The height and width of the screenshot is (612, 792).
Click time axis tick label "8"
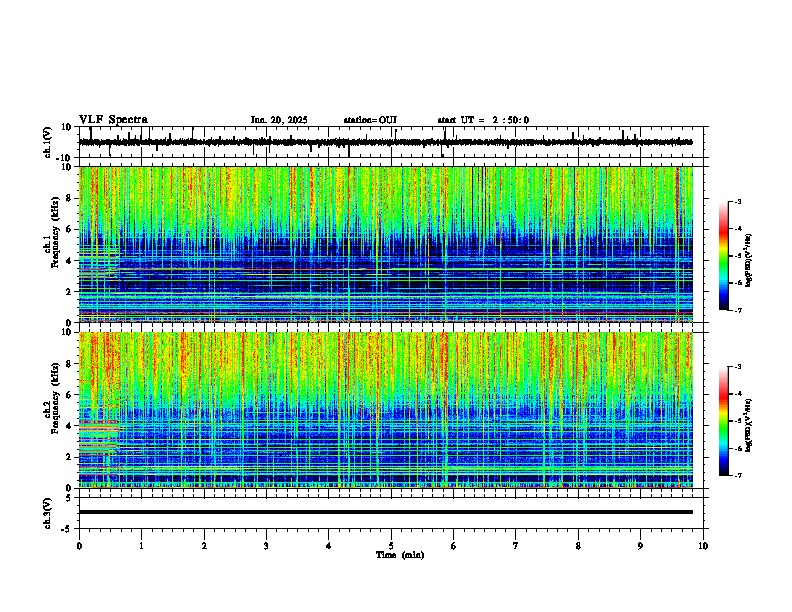click(x=578, y=546)
